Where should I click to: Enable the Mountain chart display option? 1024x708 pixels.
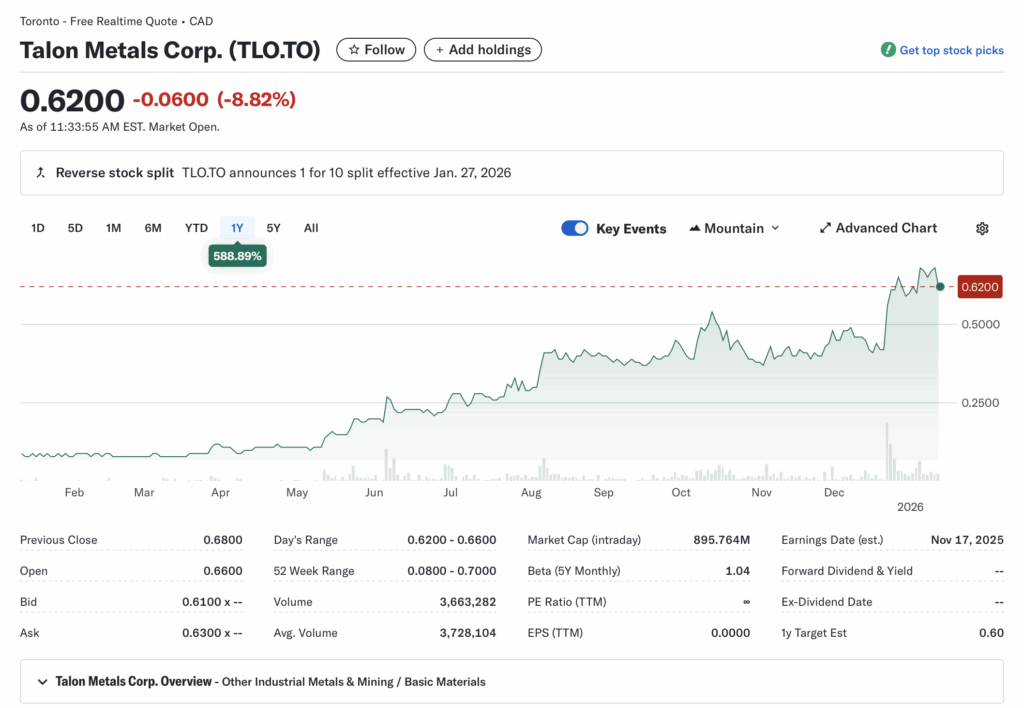coord(735,228)
